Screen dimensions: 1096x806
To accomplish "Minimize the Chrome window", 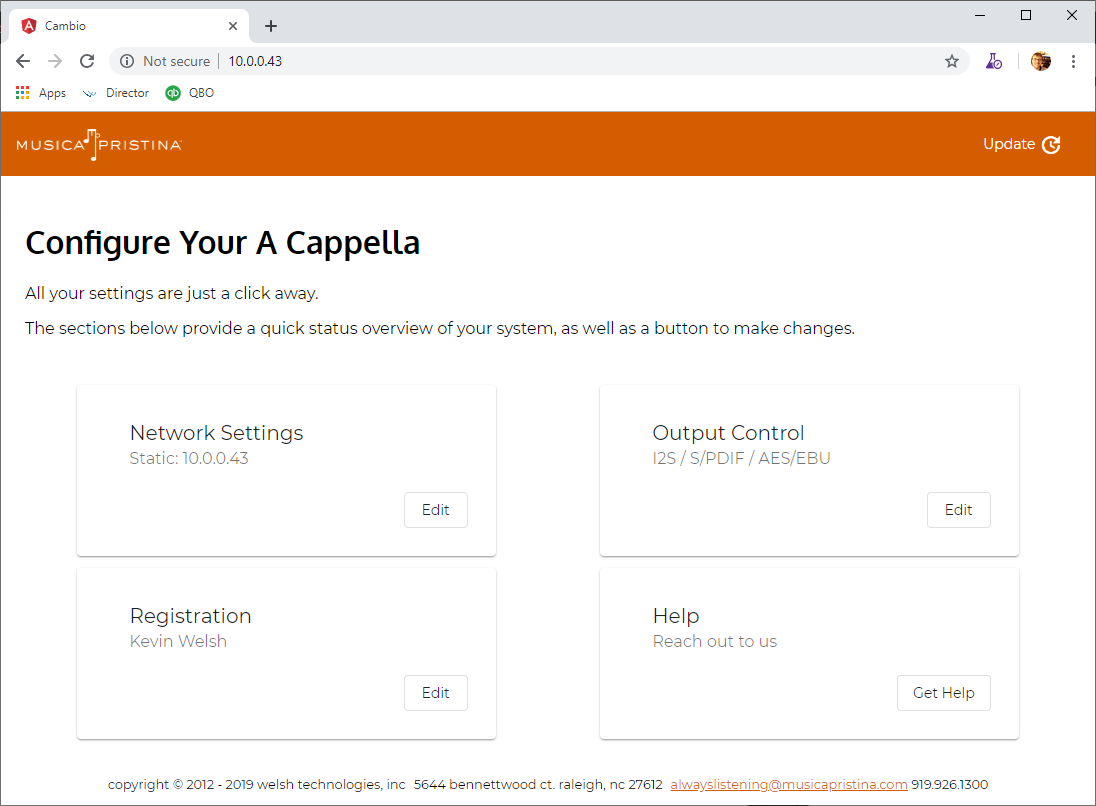I will pyautogui.click(x=980, y=15).
